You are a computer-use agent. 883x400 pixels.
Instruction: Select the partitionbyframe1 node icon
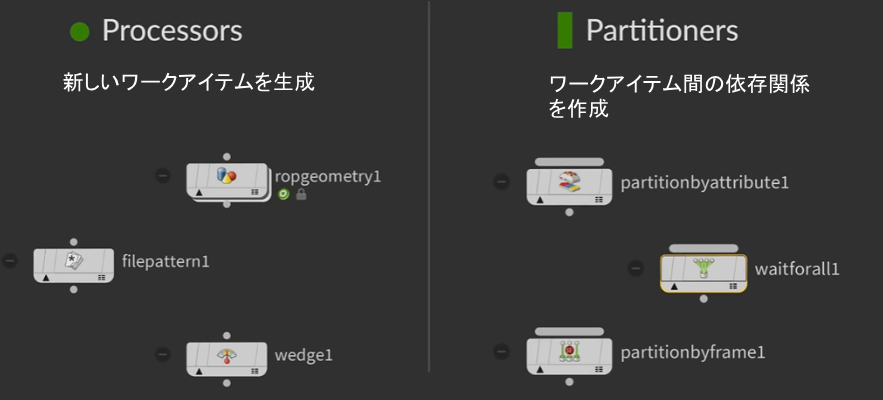coord(569,352)
